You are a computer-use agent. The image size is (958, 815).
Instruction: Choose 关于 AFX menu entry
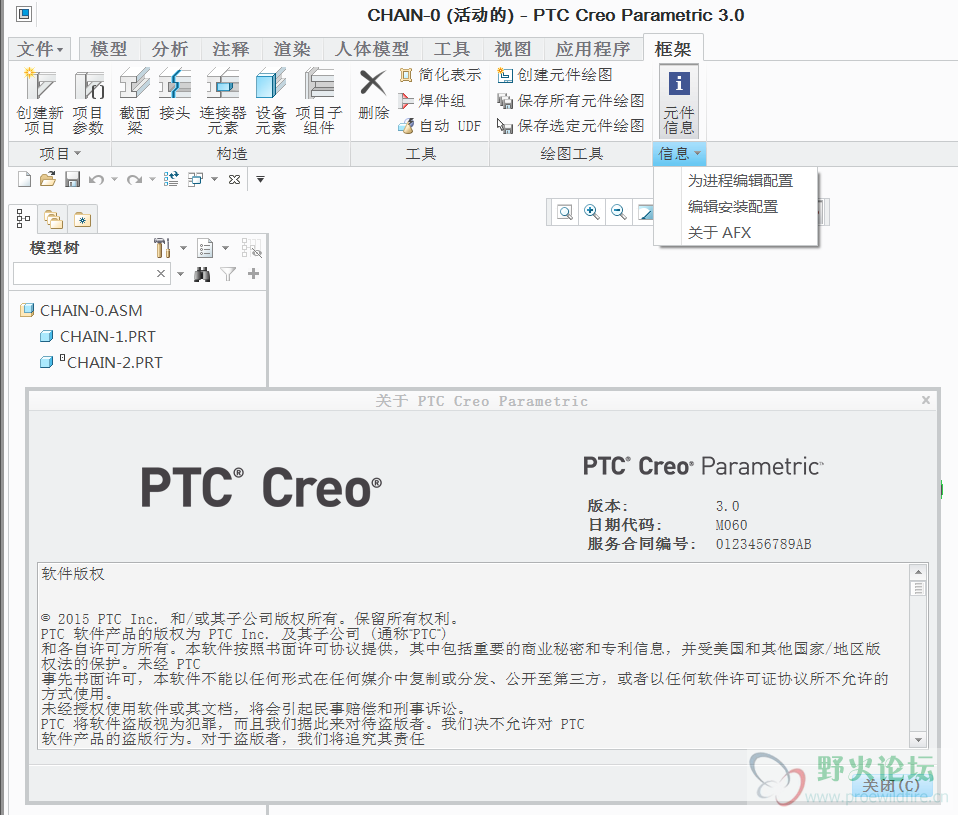(x=736, y=233)
